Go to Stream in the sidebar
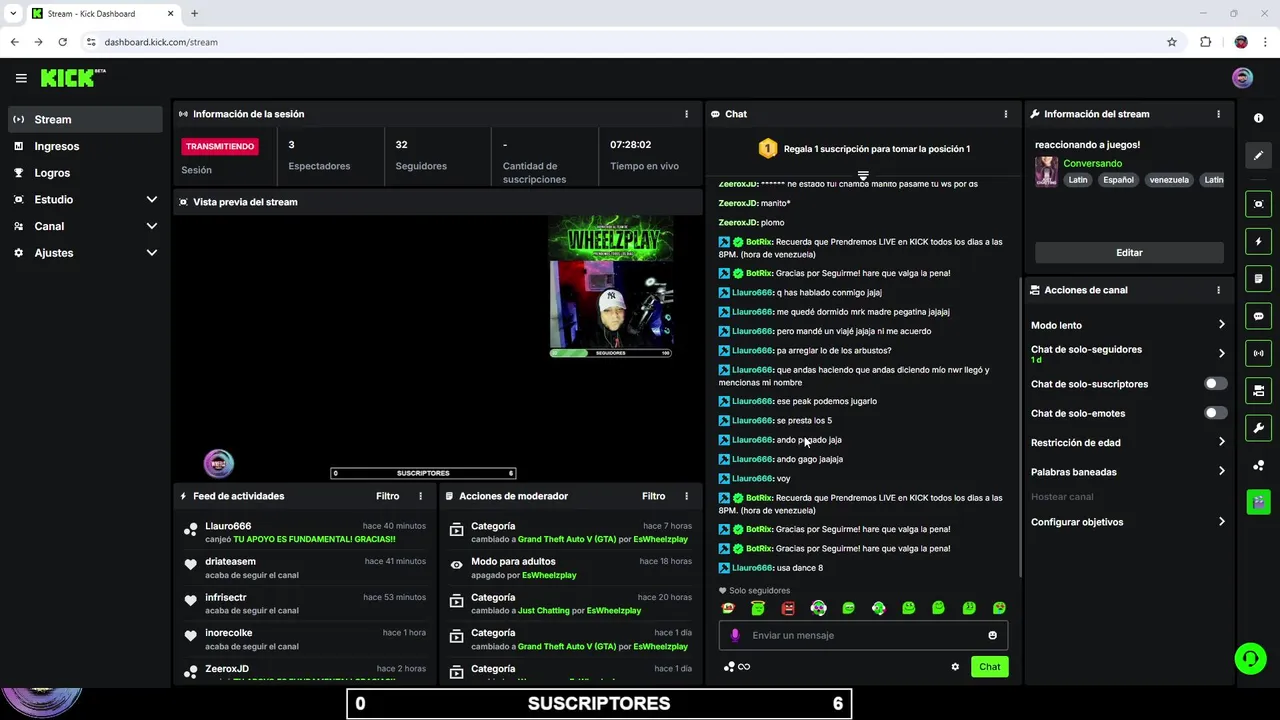 point(84,119)
